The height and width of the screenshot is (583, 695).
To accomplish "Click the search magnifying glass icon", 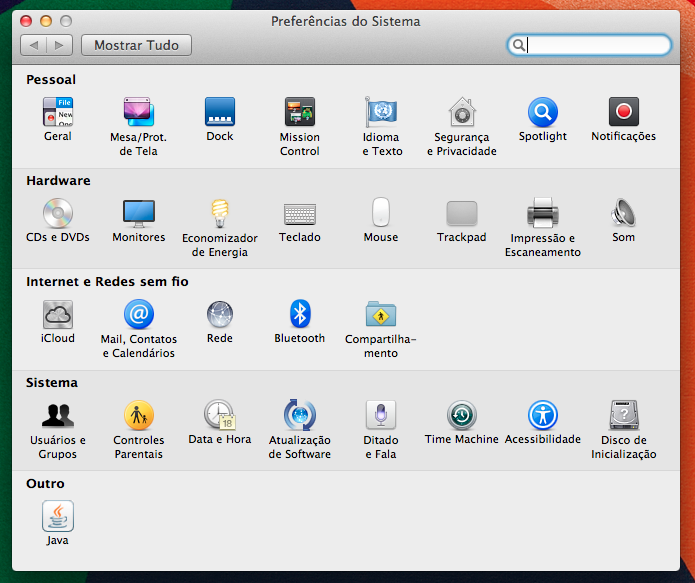I will tap(519, 45).
